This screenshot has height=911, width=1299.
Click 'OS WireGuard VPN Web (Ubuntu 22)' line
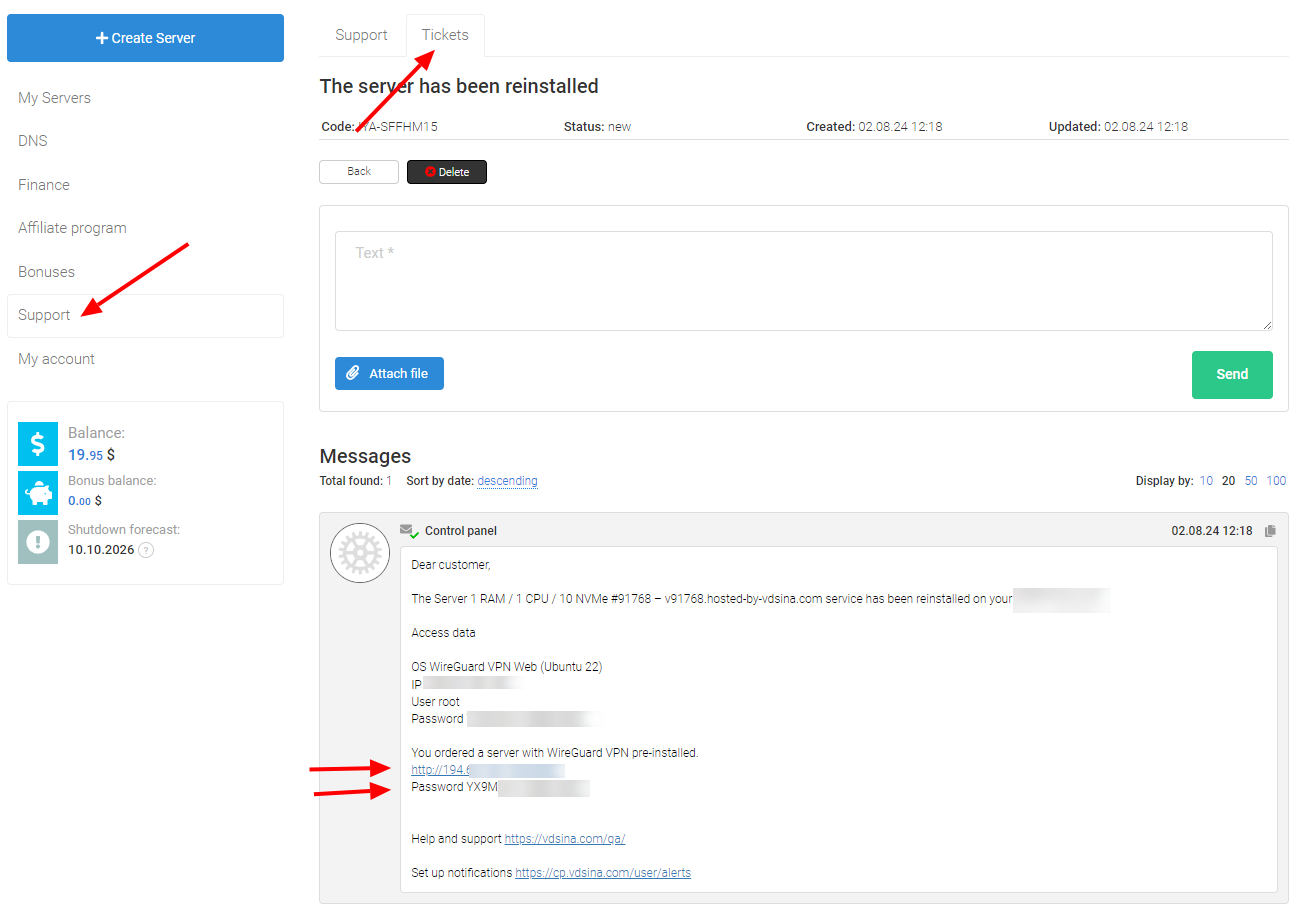[x=507, y=667]
